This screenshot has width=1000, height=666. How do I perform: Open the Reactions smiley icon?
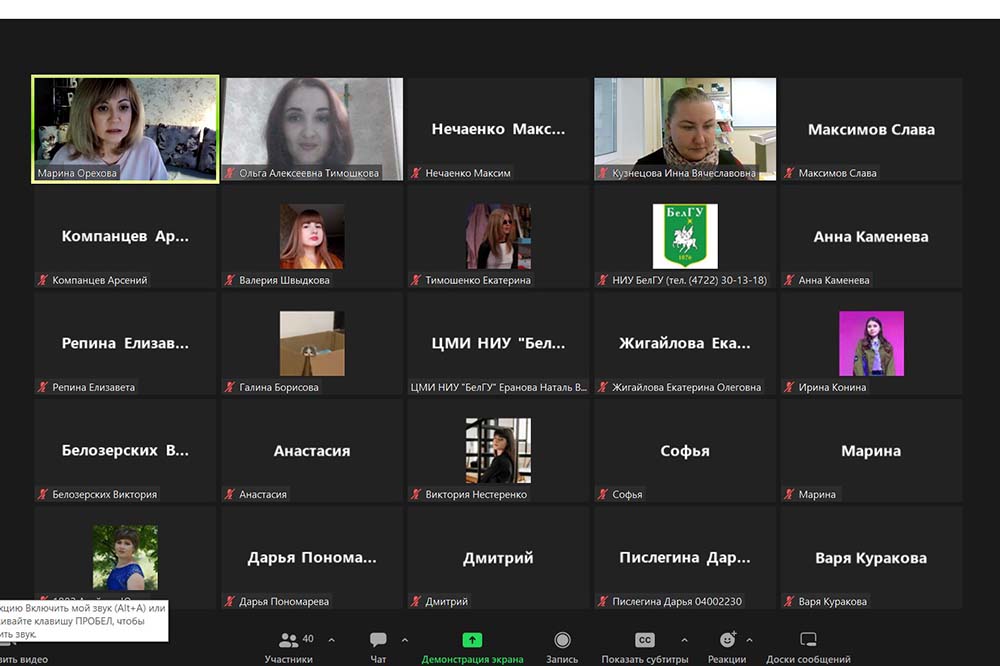pyautogui.click(x=727, y=639)
